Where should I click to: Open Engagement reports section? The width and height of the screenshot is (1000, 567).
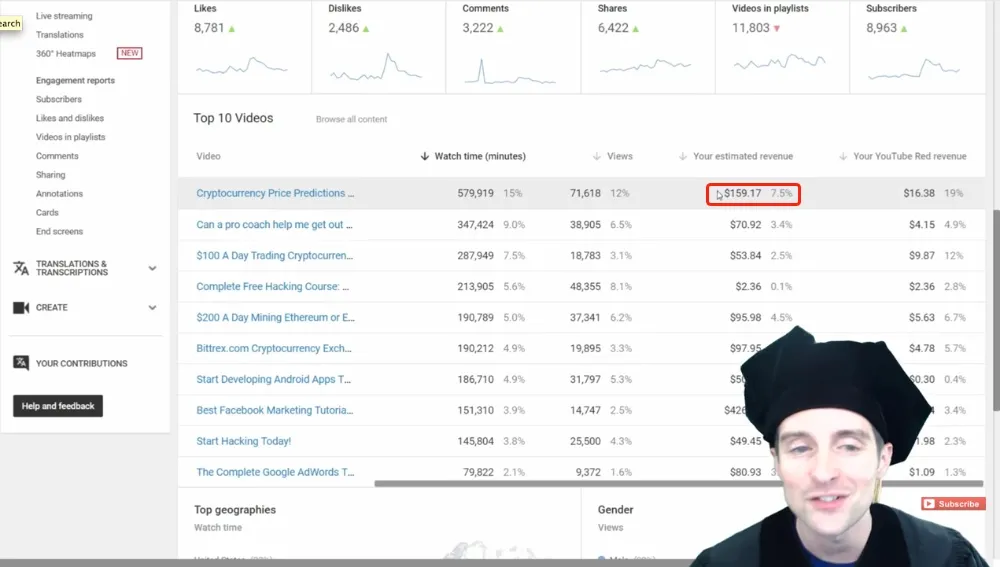click(75, 80)
